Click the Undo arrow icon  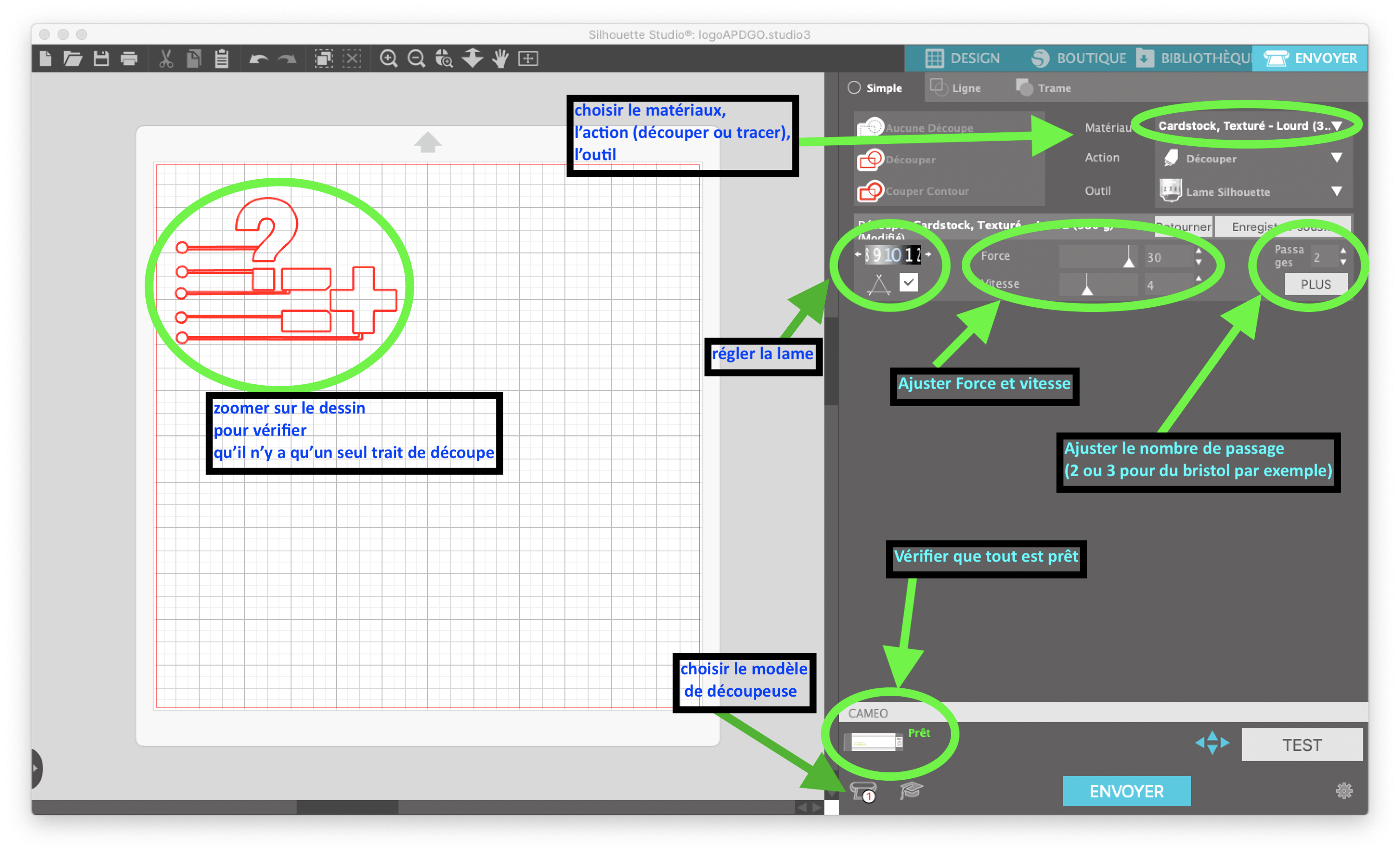tap(259, 58)
